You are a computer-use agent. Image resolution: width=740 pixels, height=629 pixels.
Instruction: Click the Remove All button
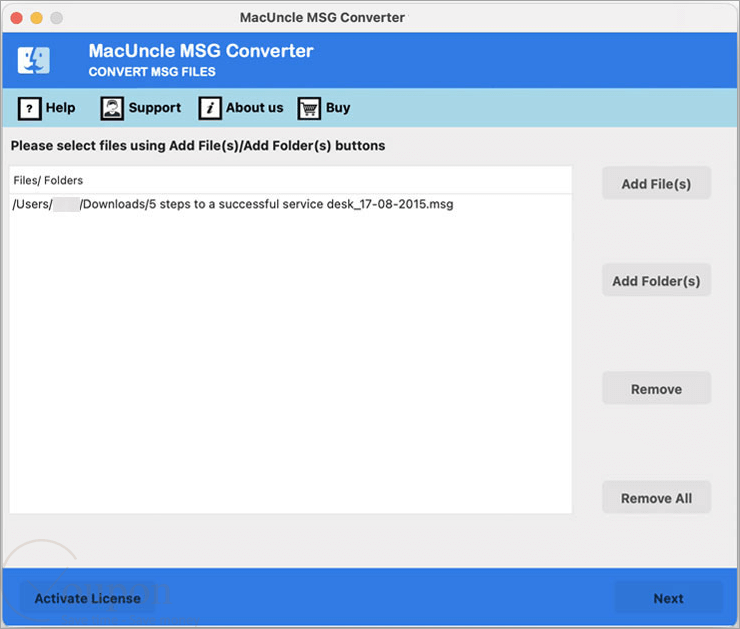[656, 497]
